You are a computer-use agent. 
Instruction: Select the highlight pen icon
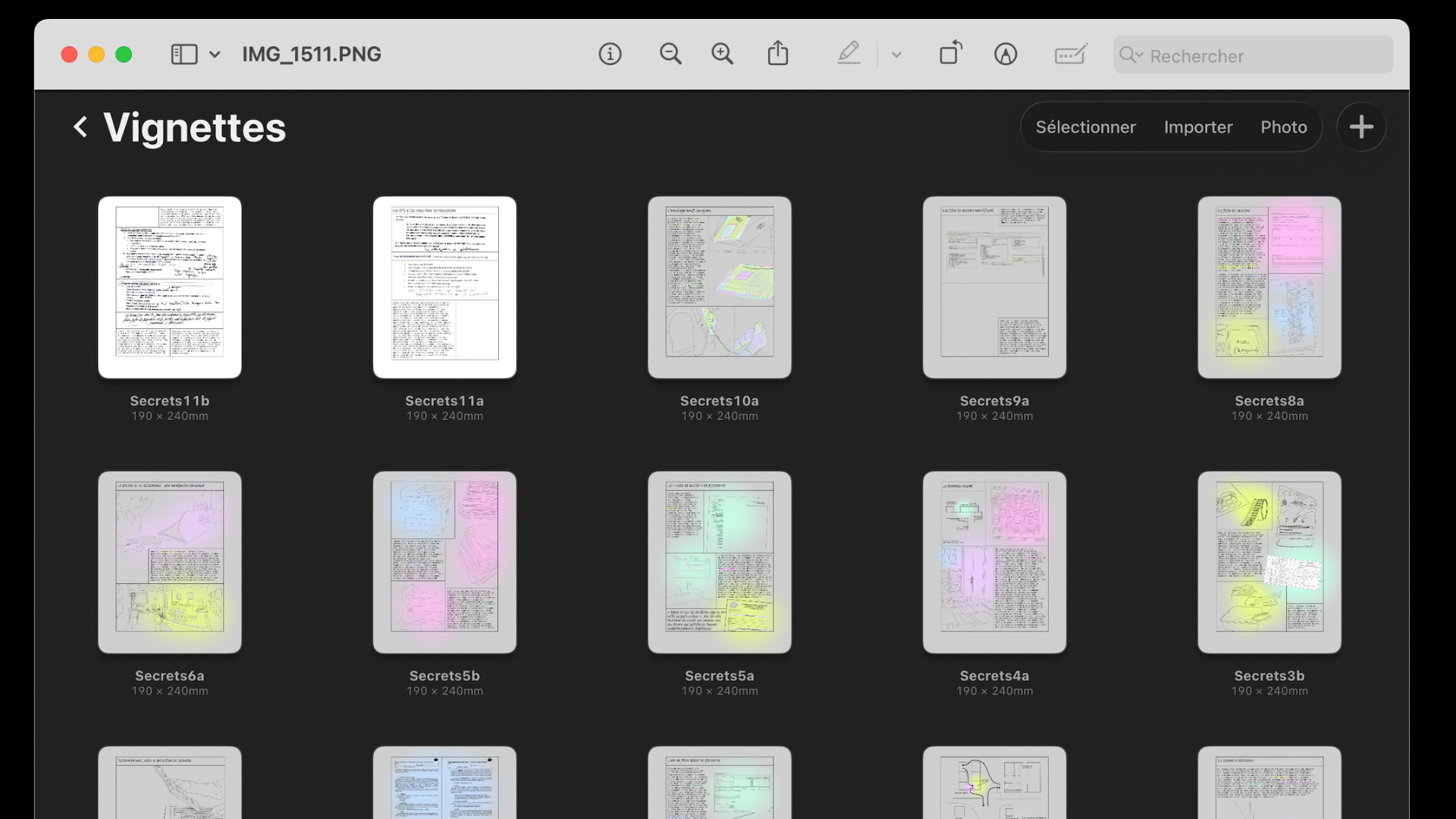(x=849, y=54)
